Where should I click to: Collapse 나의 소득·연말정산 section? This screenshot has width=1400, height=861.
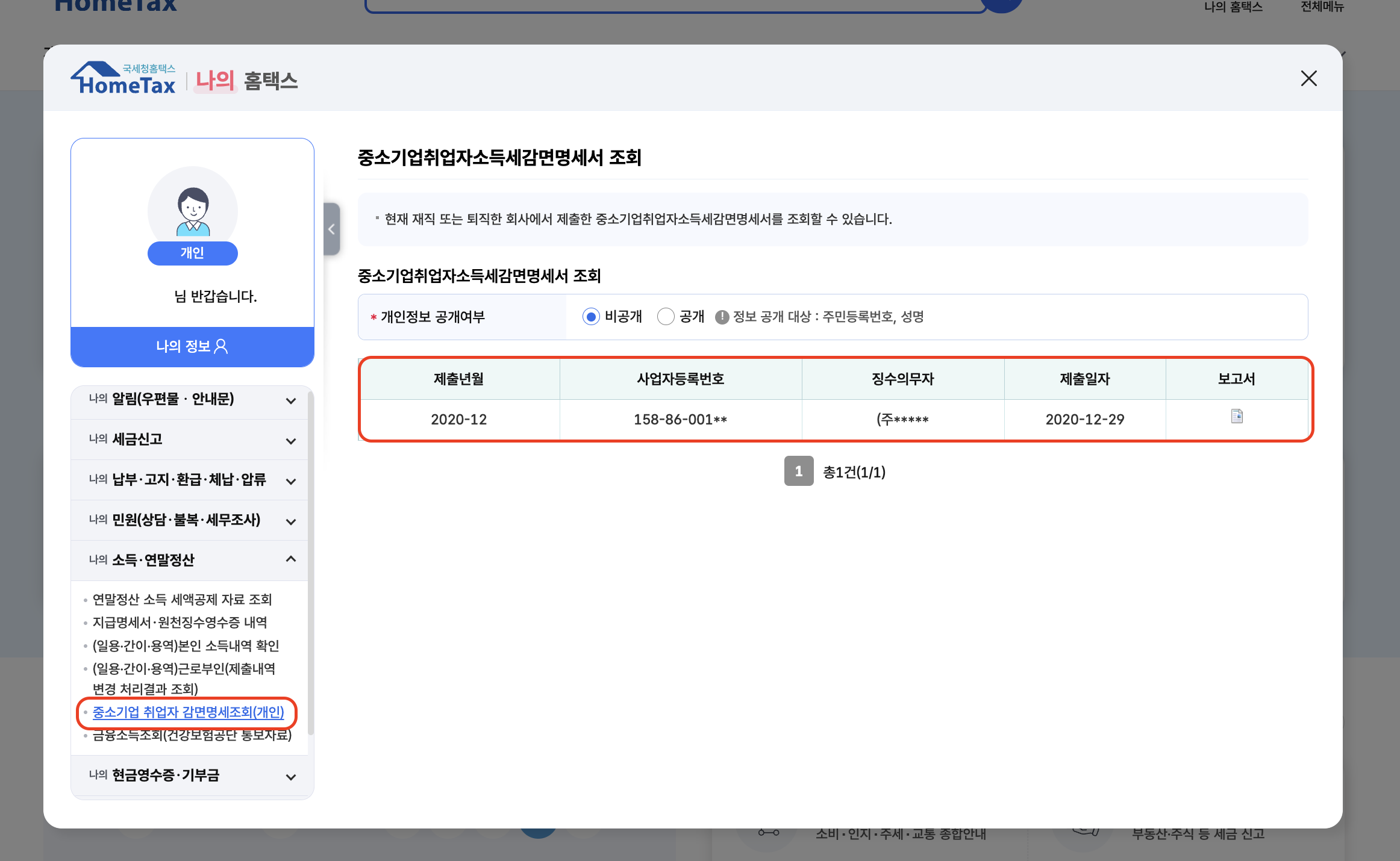291,559
